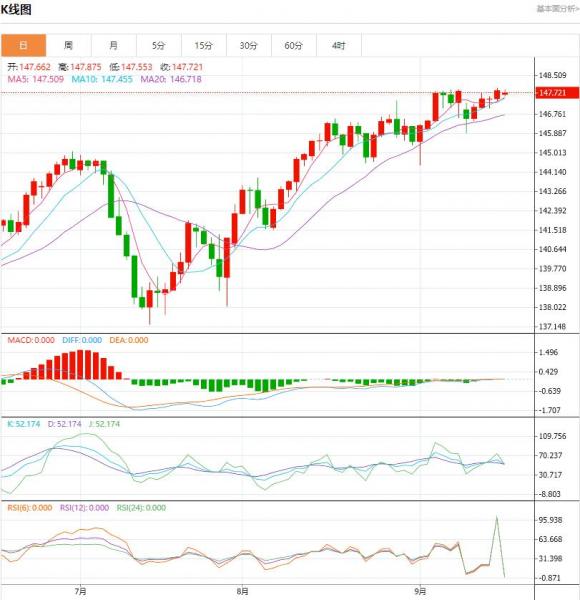
Task: Click the 8月 marker on time axis
Action: click(243, 591)
